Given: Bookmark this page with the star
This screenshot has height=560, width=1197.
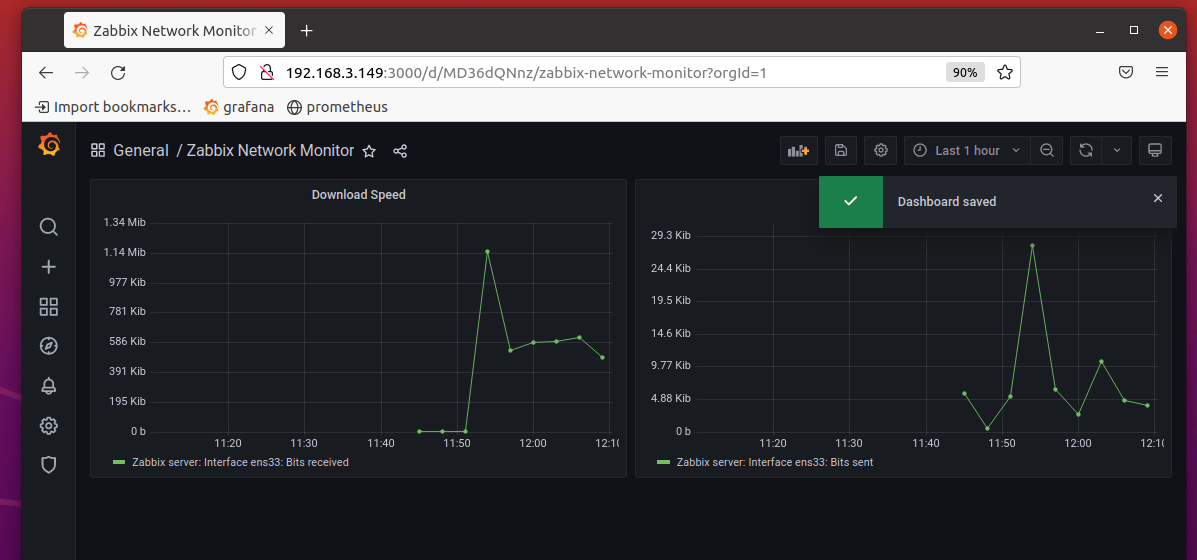Looking at the screenshot, I should (1005, 72).
